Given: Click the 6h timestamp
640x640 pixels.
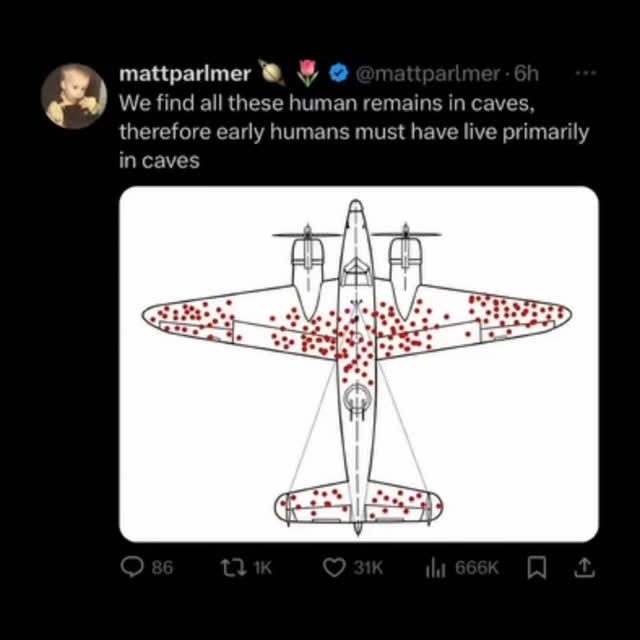Looking at the screenshot, I should 526,73.
